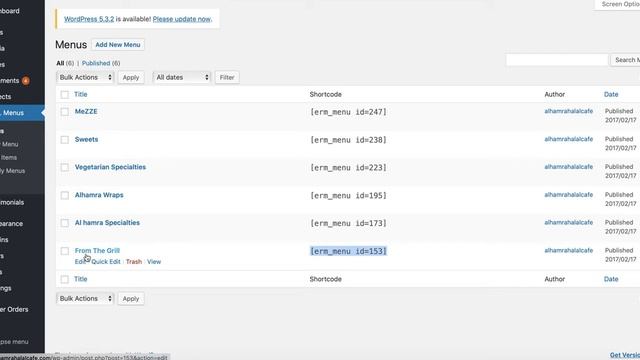The width and height of the screenshot is (640, 360).
Task: Open the Sweets menu
Action: 87,139
